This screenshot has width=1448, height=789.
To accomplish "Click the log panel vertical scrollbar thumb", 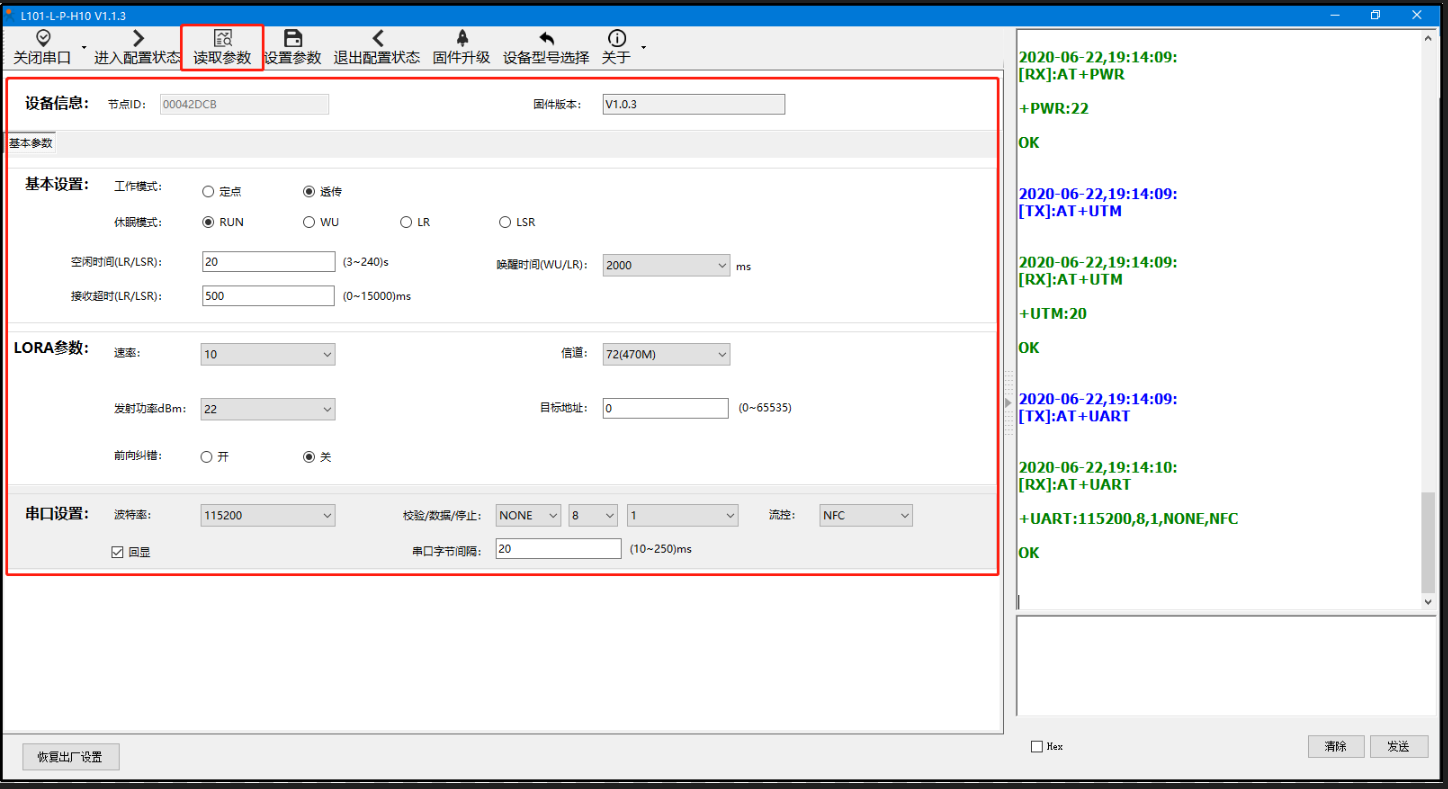I will point(1427,542).
